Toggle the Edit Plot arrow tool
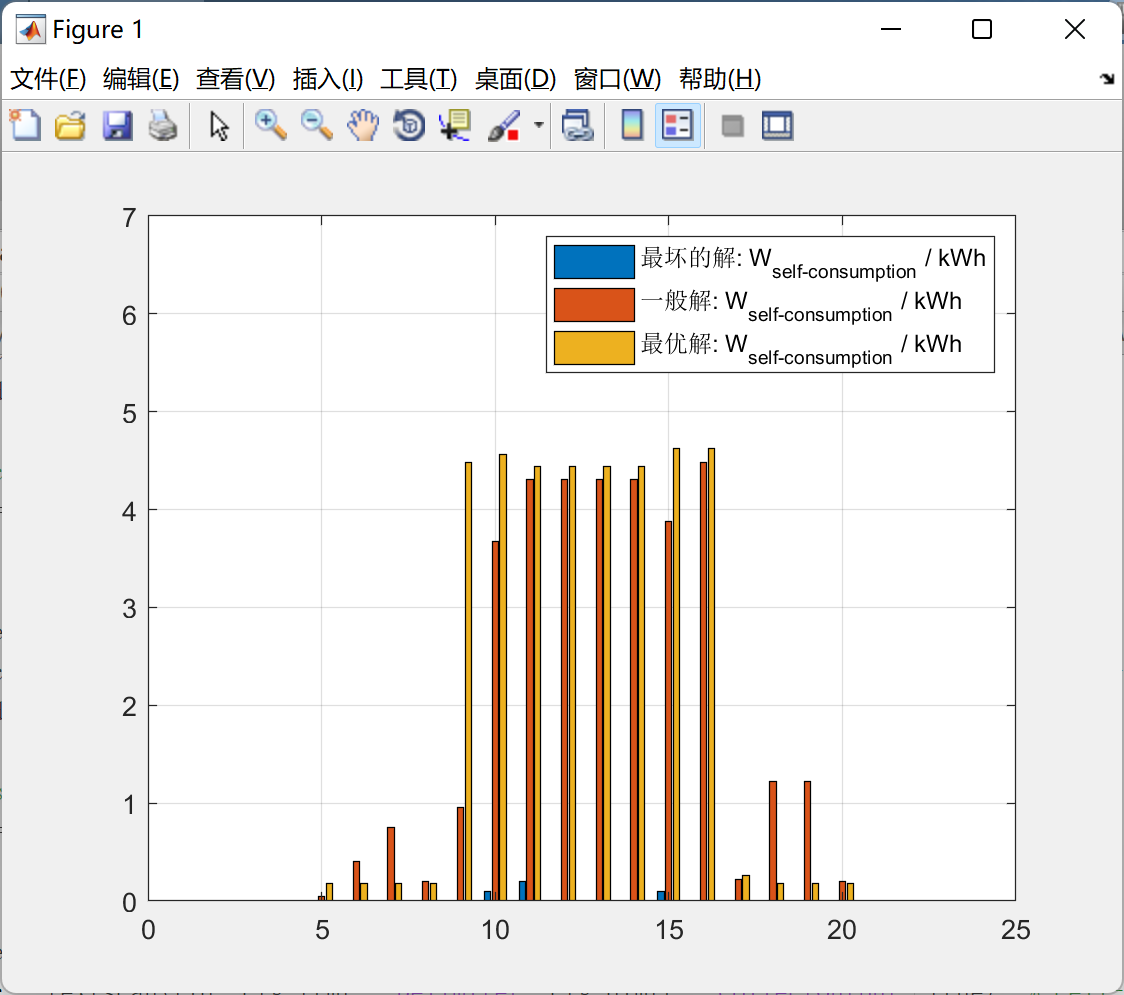The width and height of the screenshot is (1124, 995). click(x=219, y=126)
